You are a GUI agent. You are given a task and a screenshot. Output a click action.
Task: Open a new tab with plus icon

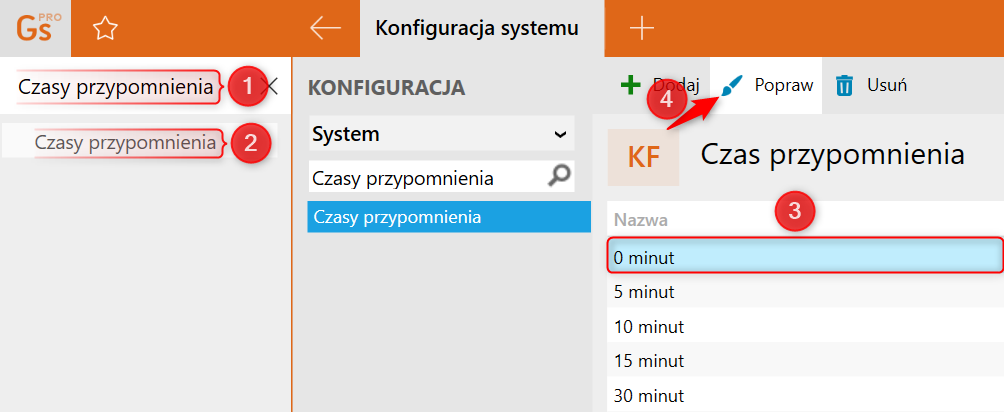click(x=641, y=29)
